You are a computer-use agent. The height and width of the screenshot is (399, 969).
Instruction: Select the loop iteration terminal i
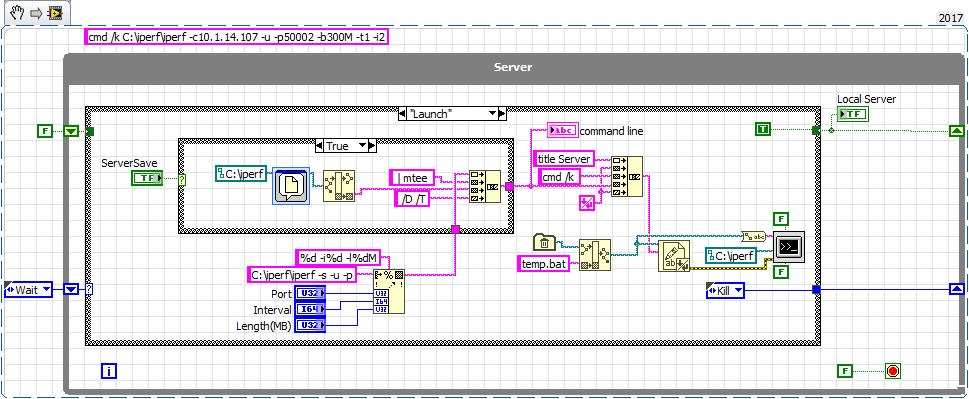coord(109,371)
